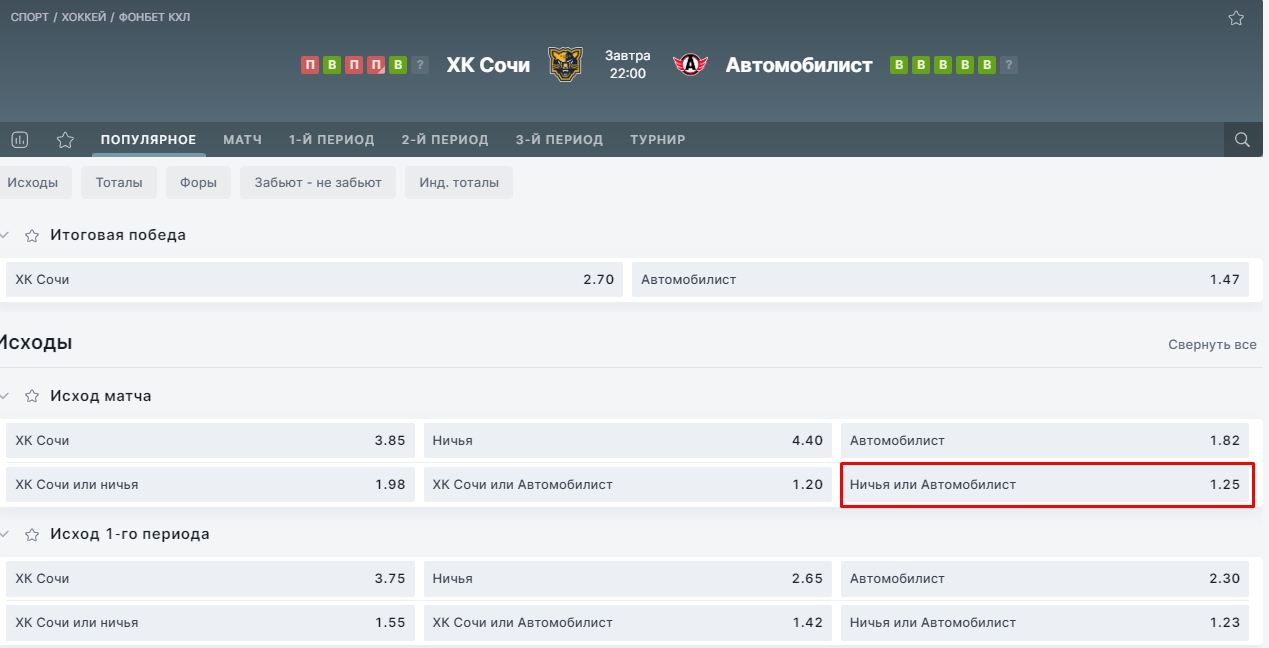Open the search magnifier icon
The width and height of the screenshot is (1269, 648).
click(x=1242, y=140)
